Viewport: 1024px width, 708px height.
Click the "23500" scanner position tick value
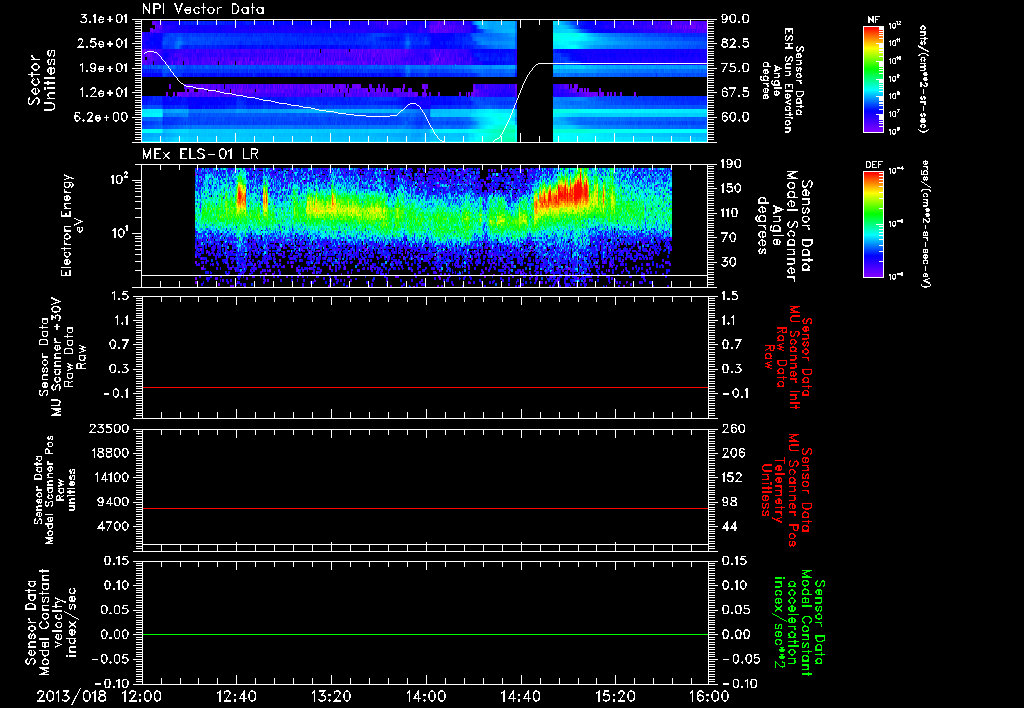110,428
